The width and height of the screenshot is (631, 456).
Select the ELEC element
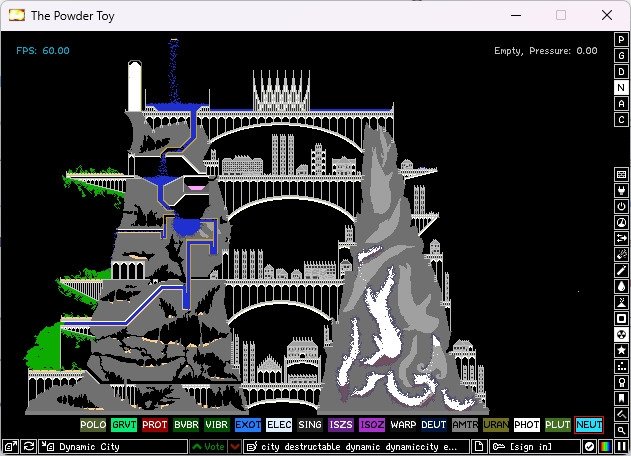point(279,425)
